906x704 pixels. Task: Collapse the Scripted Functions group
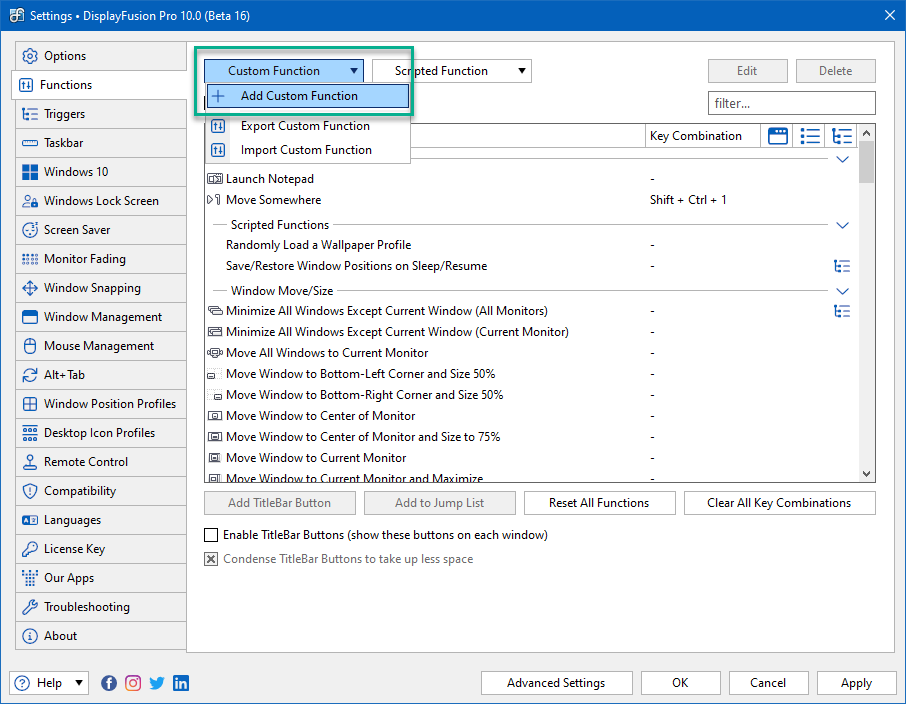click(x=842, y=225)
